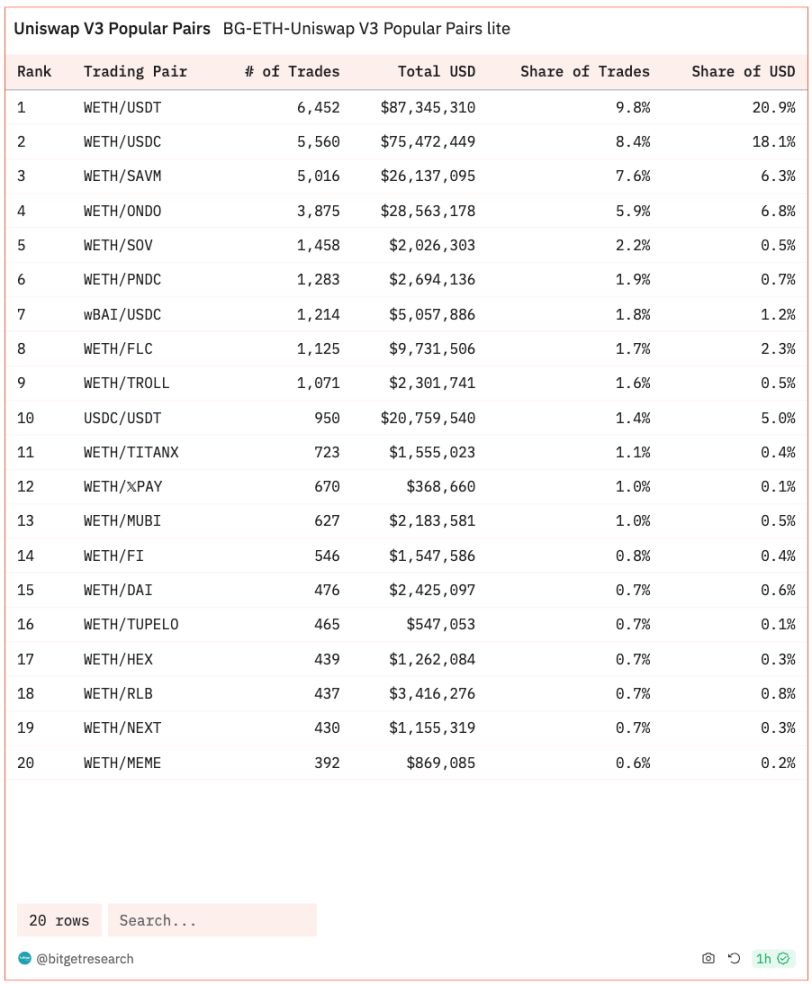
Task: Open the Uniswap V3 Popular Pairs title
Action: (x=112, y=29)
